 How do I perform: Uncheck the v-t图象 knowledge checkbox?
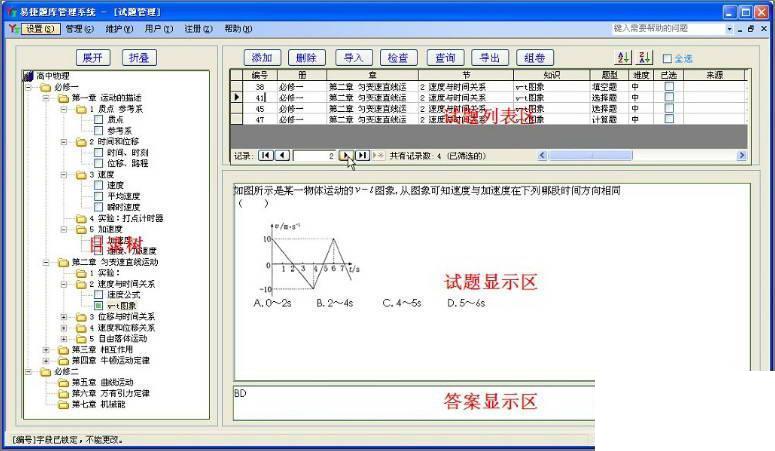coord(98,306)
